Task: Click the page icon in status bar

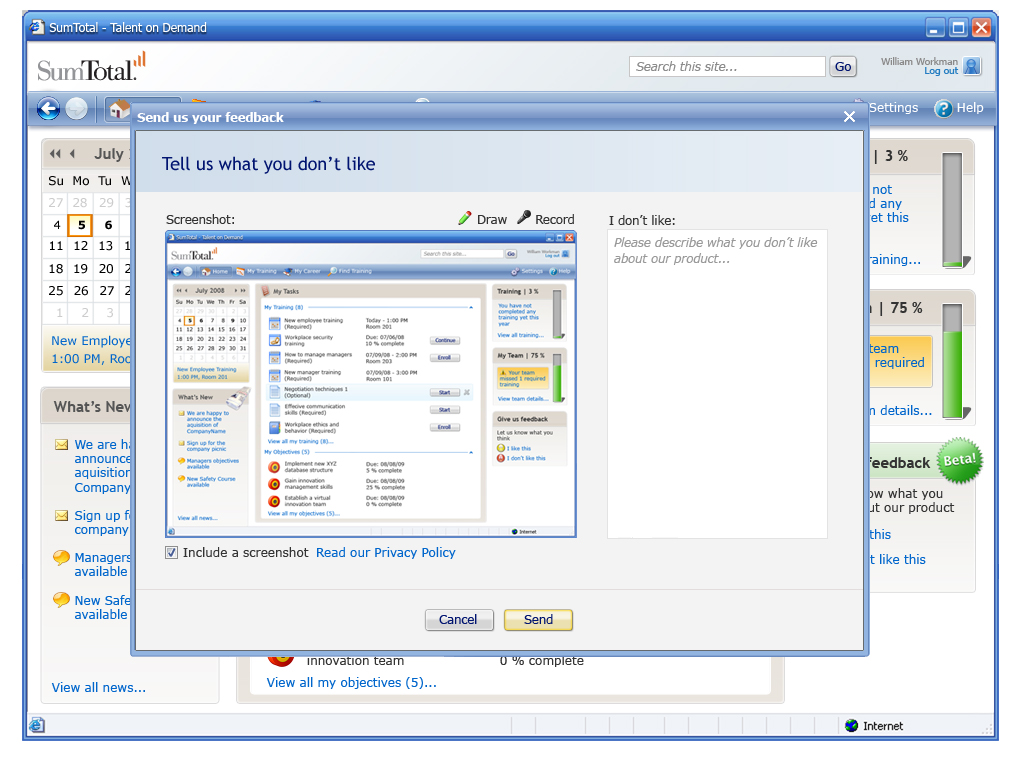Action: (37, 725)
